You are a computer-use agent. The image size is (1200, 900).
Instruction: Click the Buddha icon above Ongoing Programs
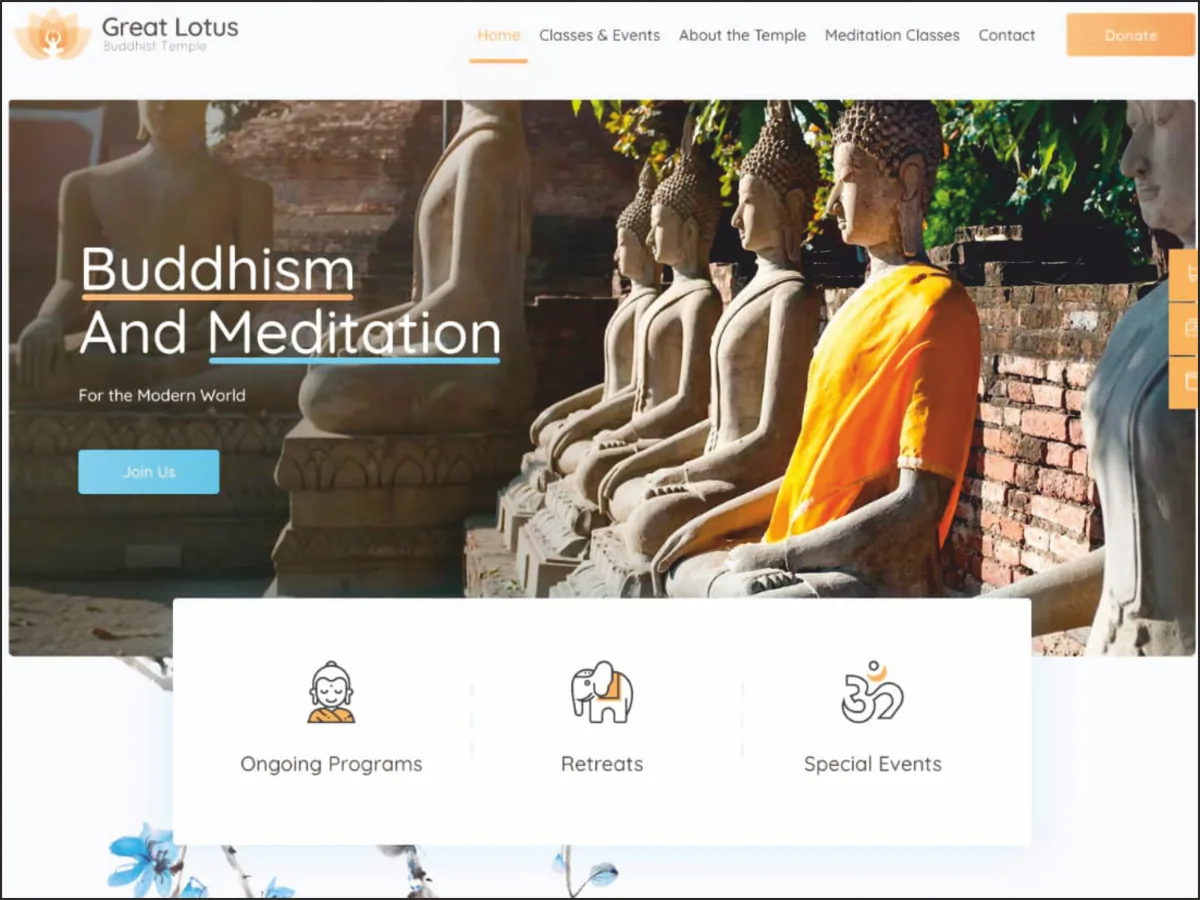click(331, 692)
